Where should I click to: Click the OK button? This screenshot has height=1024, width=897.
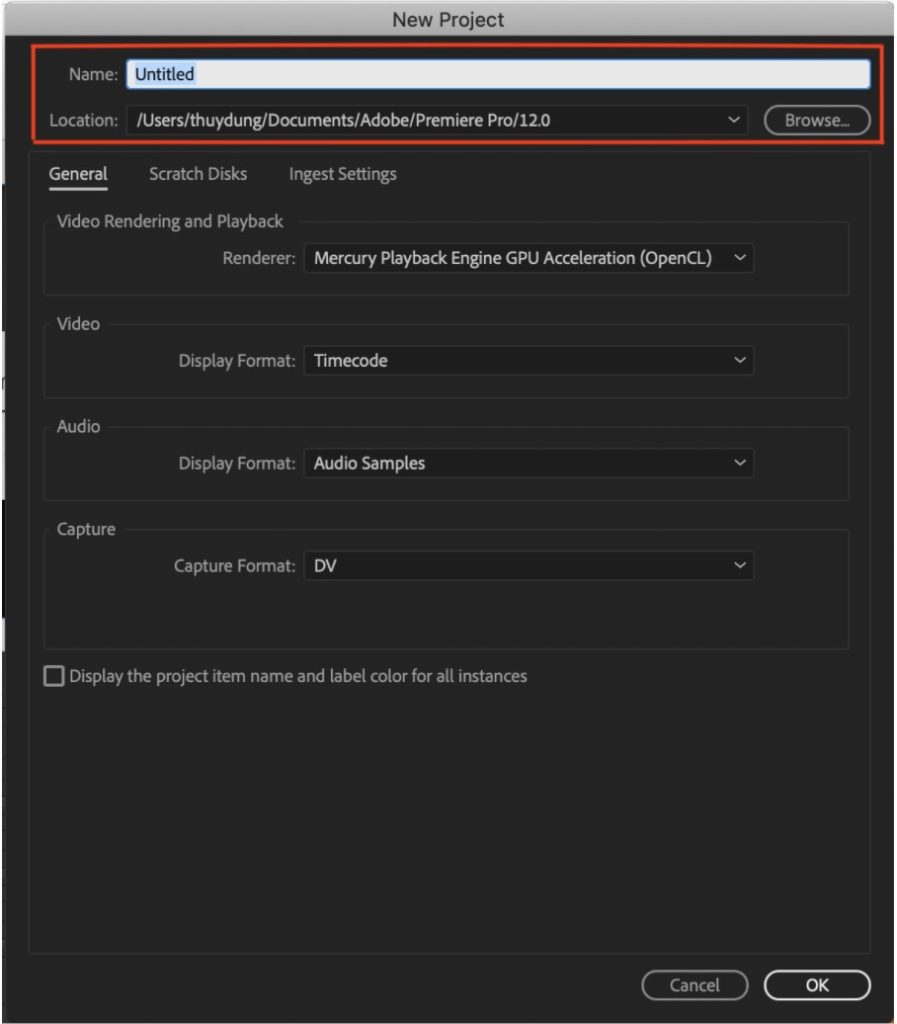pyautogui.click(x=817, y=985)
